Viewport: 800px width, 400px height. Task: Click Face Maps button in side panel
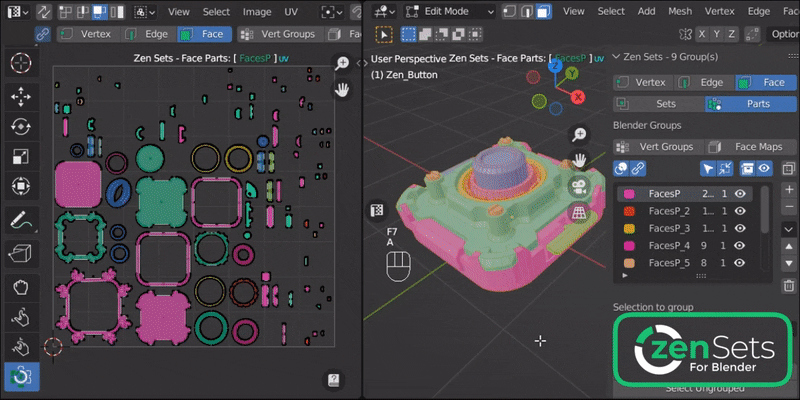tap(751, 147)
